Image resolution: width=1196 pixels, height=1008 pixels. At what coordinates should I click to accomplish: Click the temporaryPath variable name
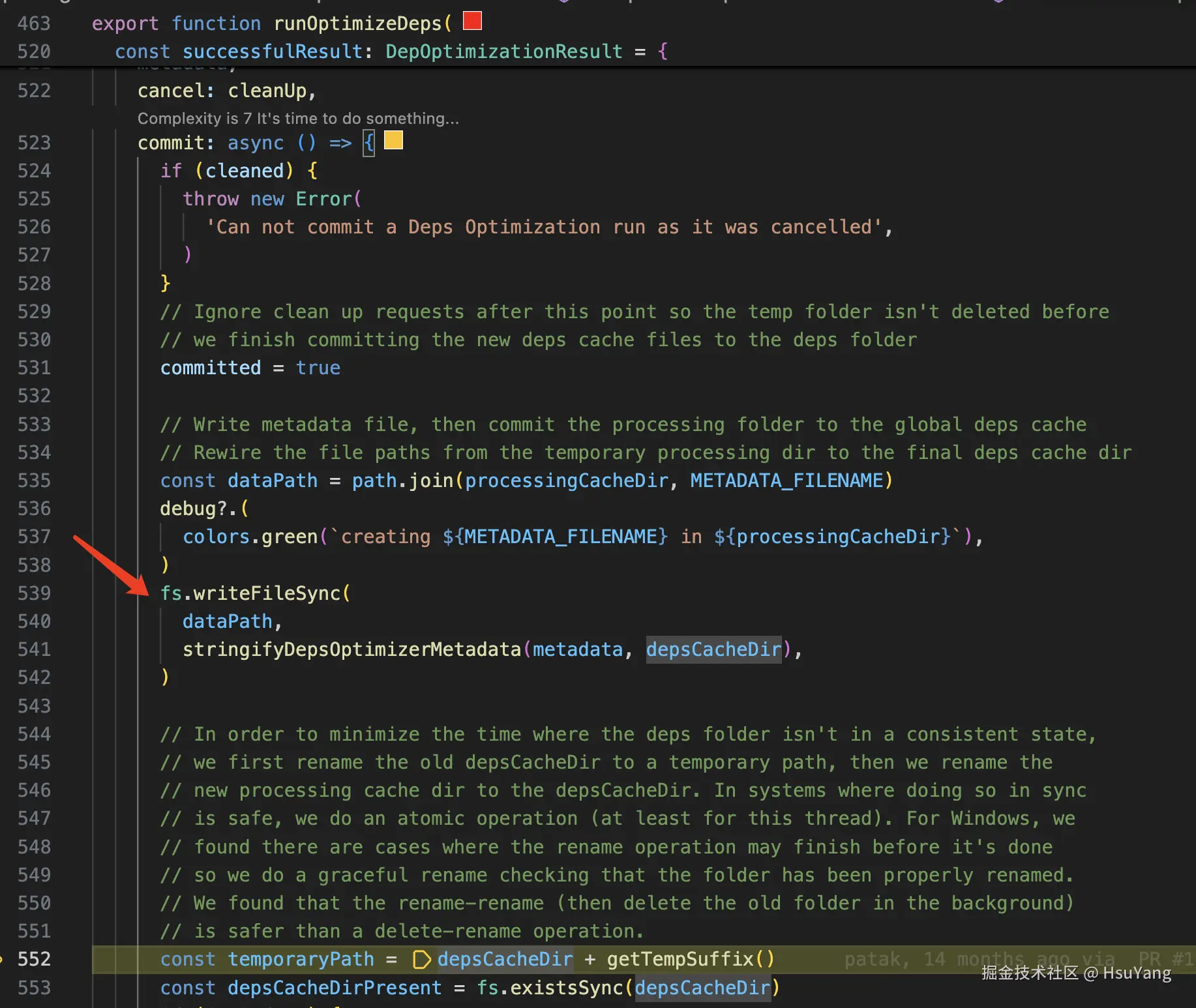tap(301, 959)
